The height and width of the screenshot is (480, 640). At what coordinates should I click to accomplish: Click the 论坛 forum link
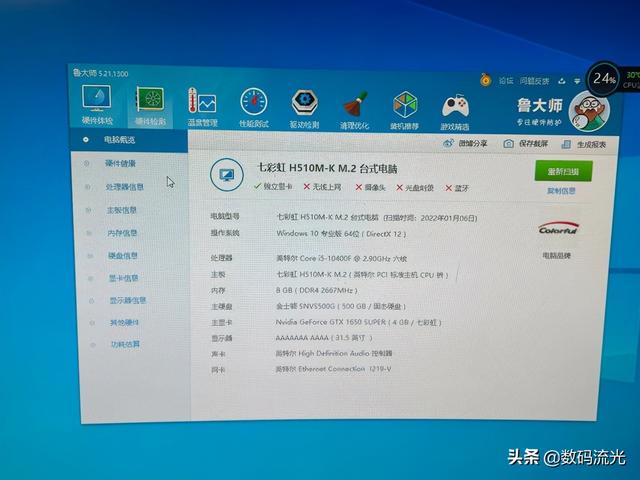tap(506, 80)
